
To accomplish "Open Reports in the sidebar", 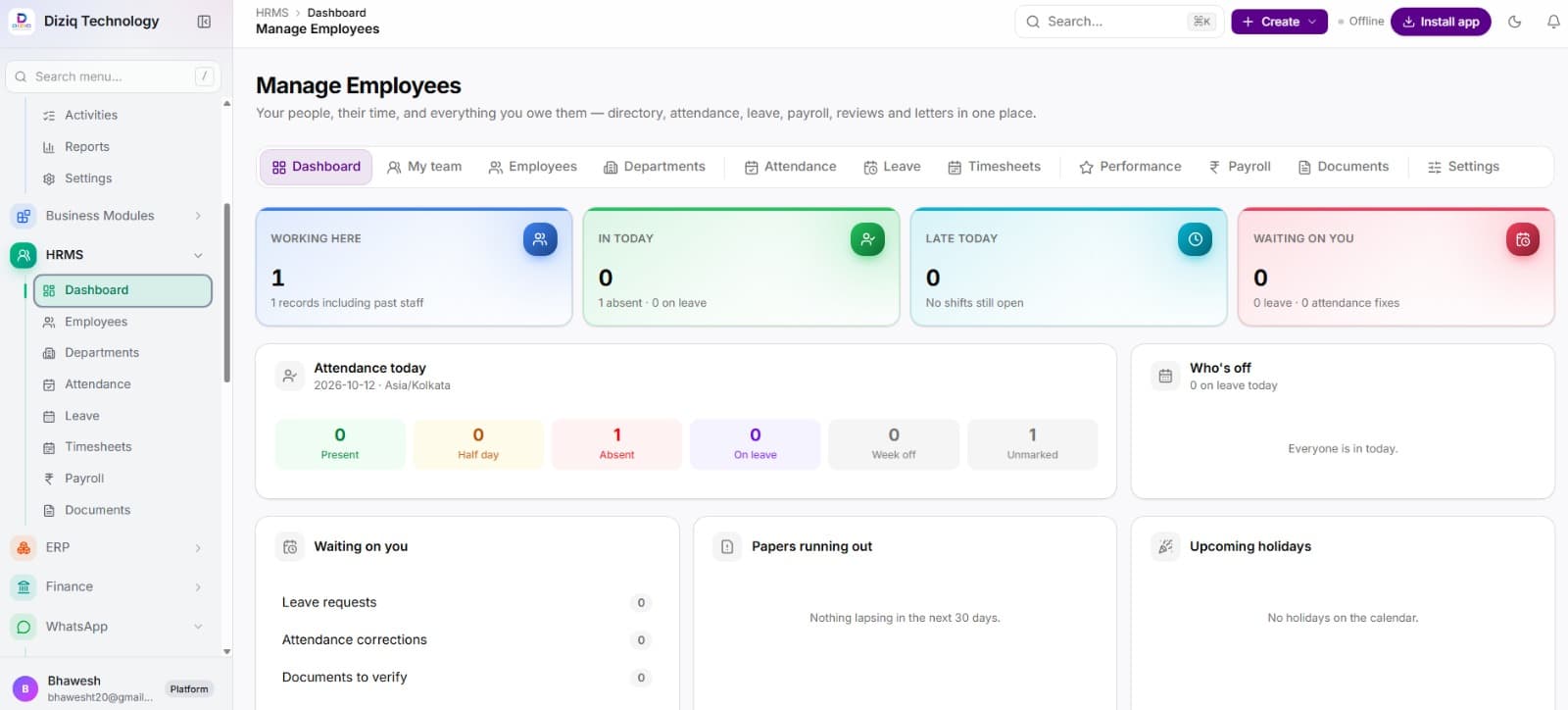I will click(122, 147).
